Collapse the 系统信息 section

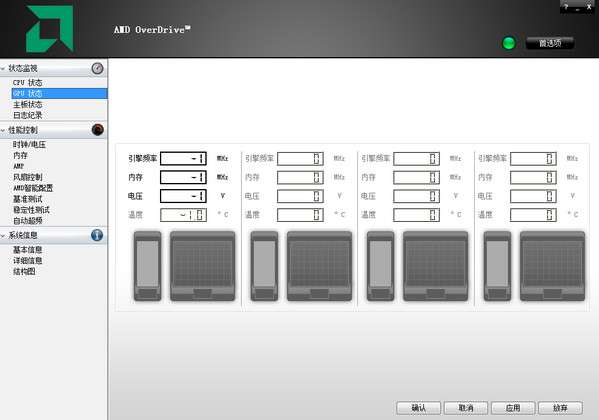pos(3,235)
